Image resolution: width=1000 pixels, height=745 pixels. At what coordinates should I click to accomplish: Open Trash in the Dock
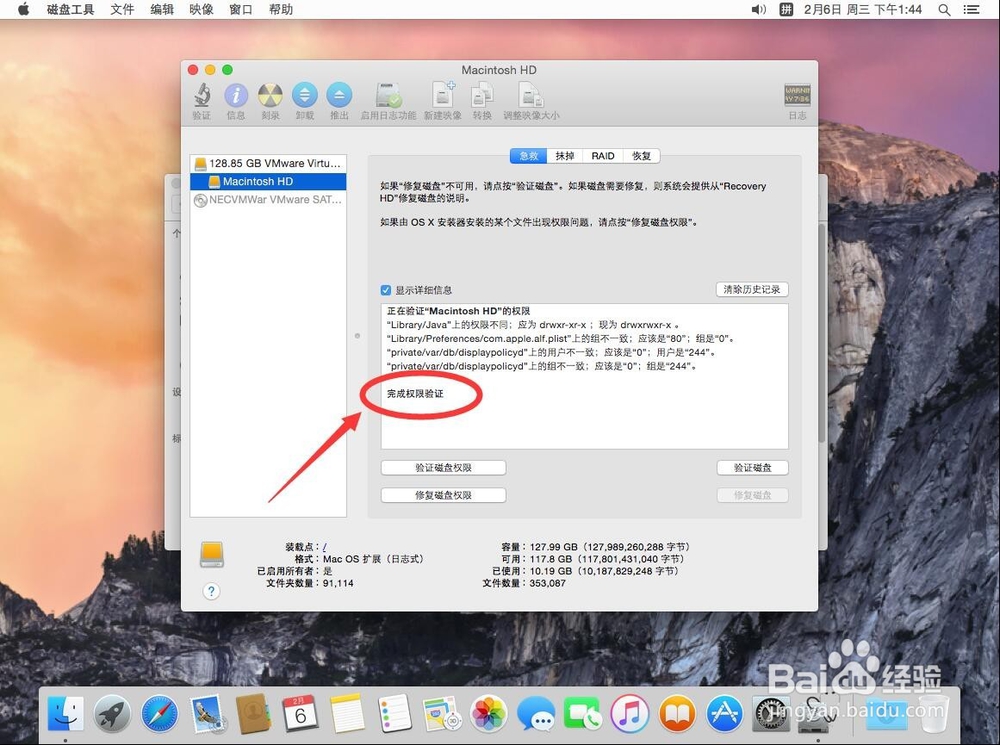(x=932, y=712)
